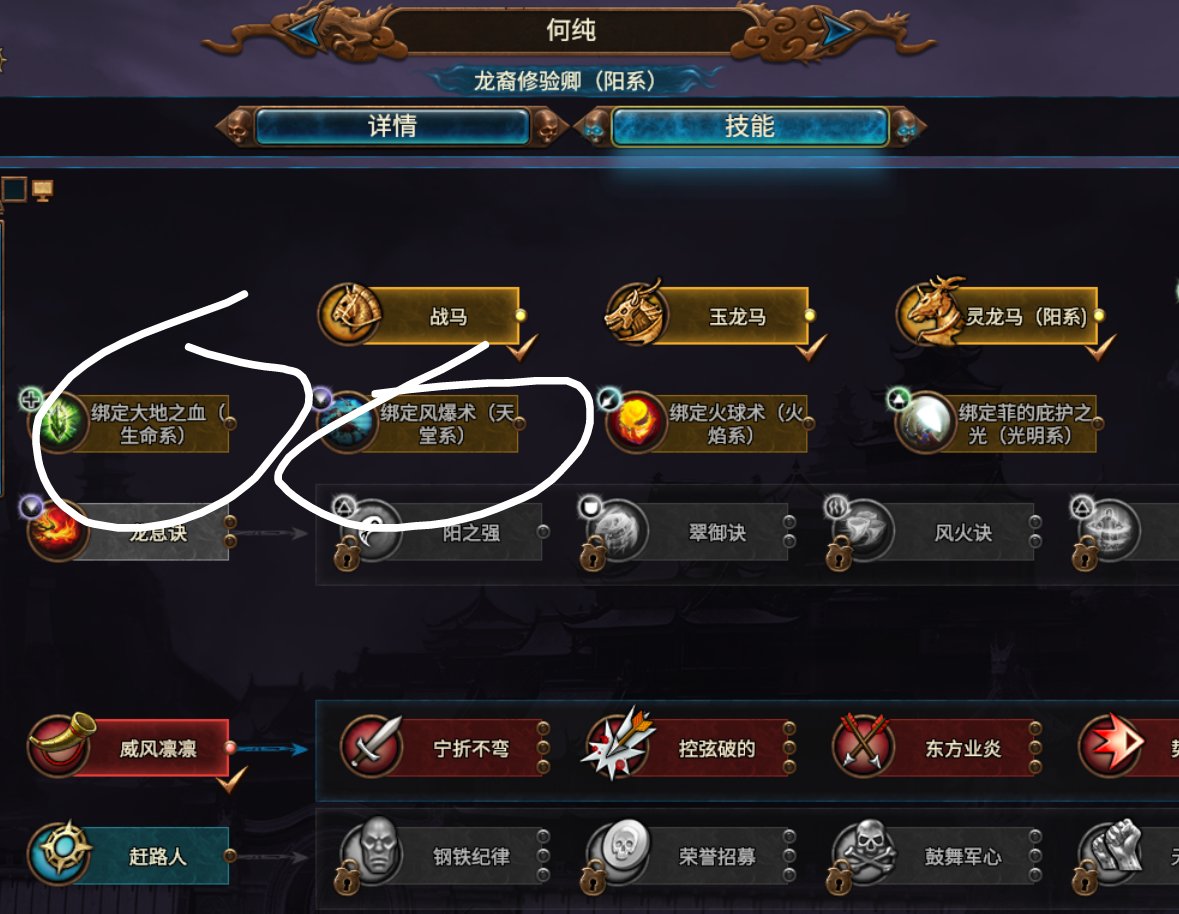The image size is (1179, 914).
Task: Click the 赶路人 compass skill icon
Action: coord(59,854)
